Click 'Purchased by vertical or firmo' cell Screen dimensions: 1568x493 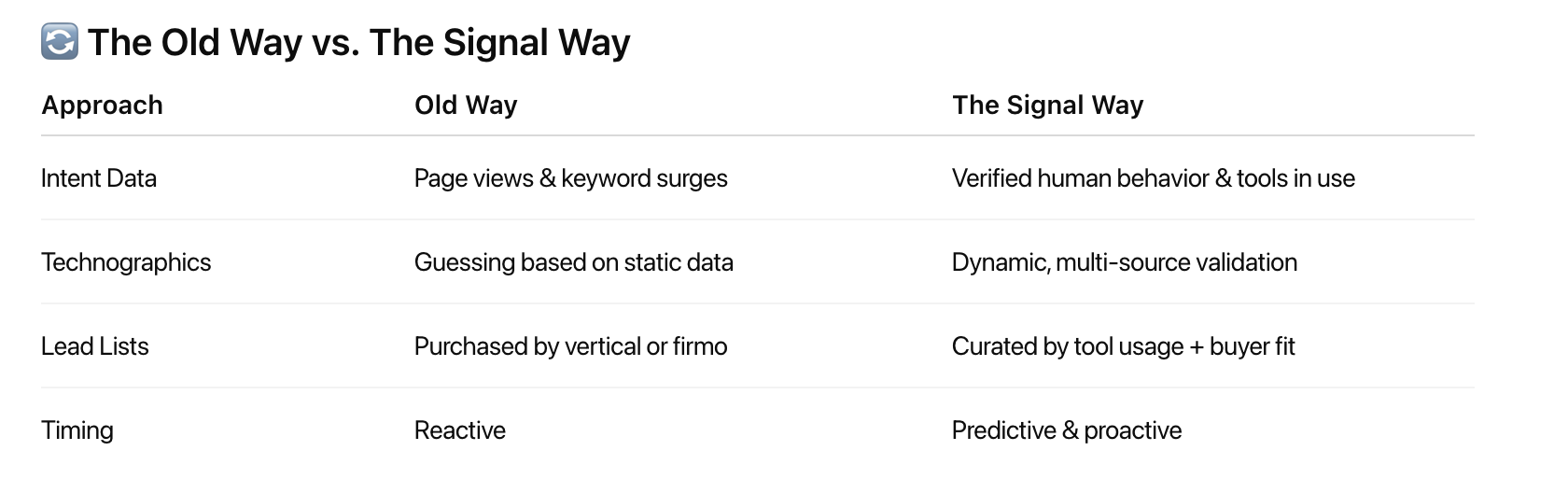(571, 346)
